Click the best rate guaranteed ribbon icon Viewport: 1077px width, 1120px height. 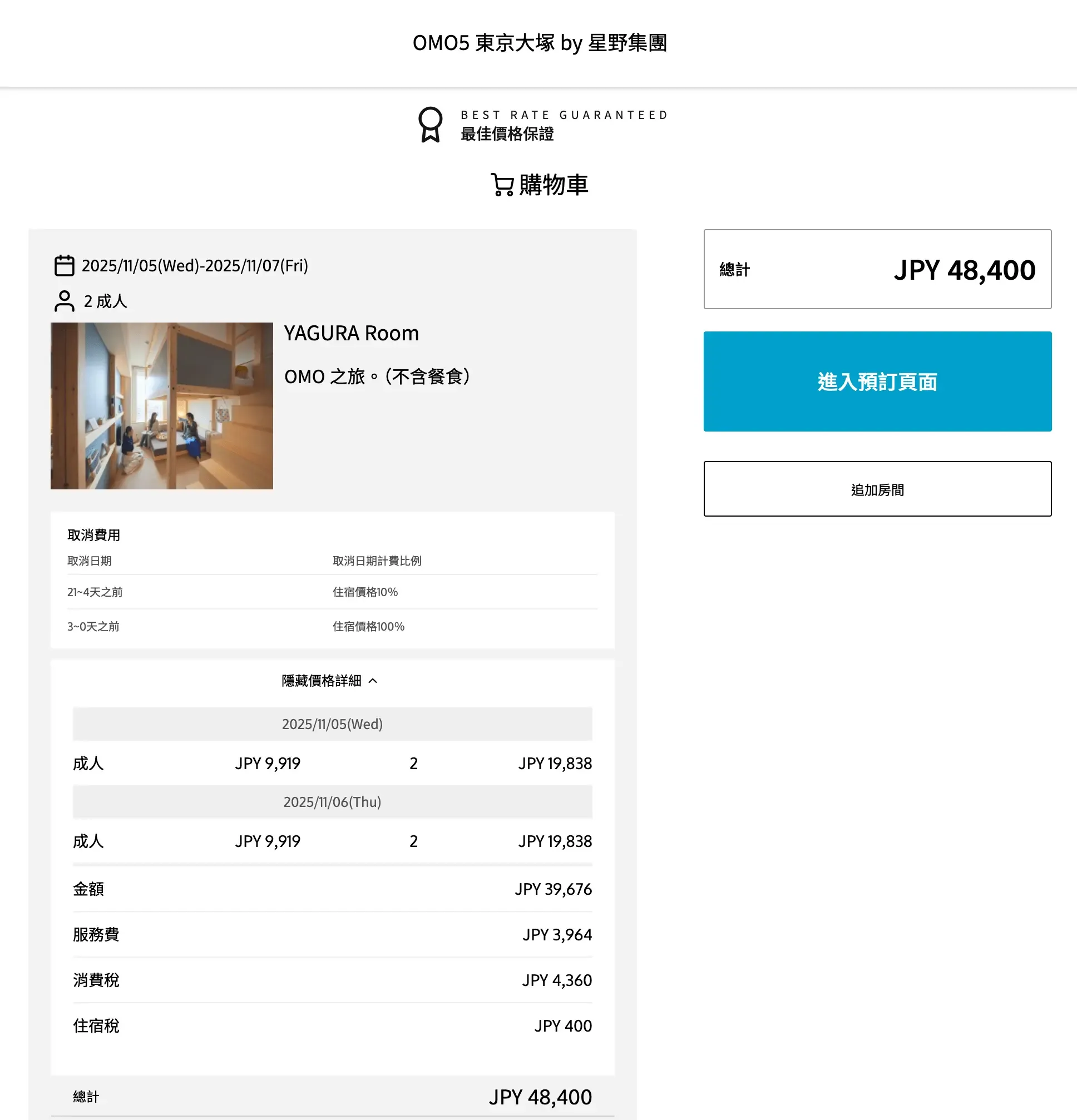(x=430, y=124)
